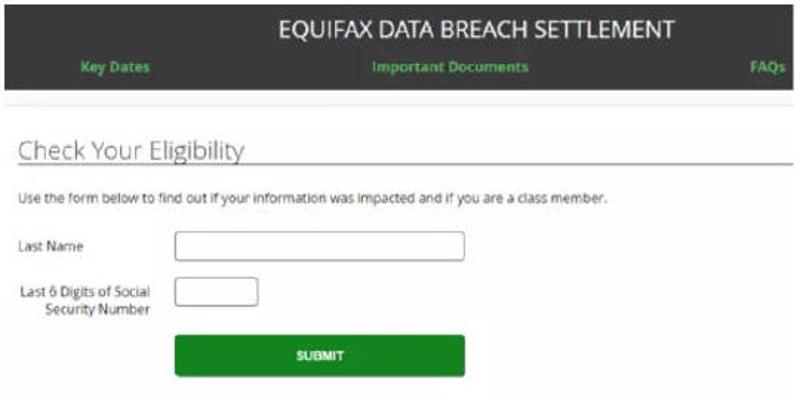
Task: Click the Social Security Number label text
Action: point(97,309)
